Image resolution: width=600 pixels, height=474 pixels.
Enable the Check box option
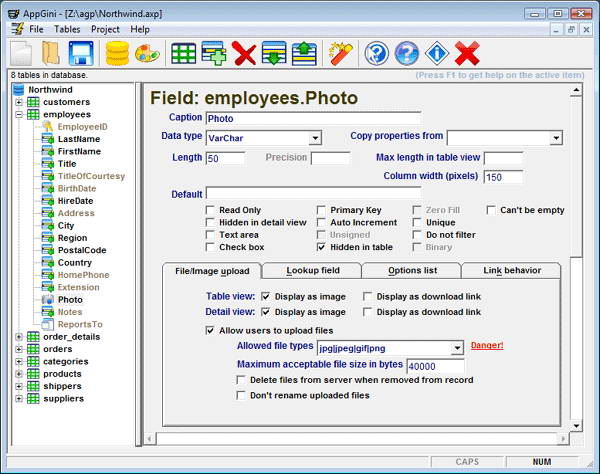(x=210, y=247)
